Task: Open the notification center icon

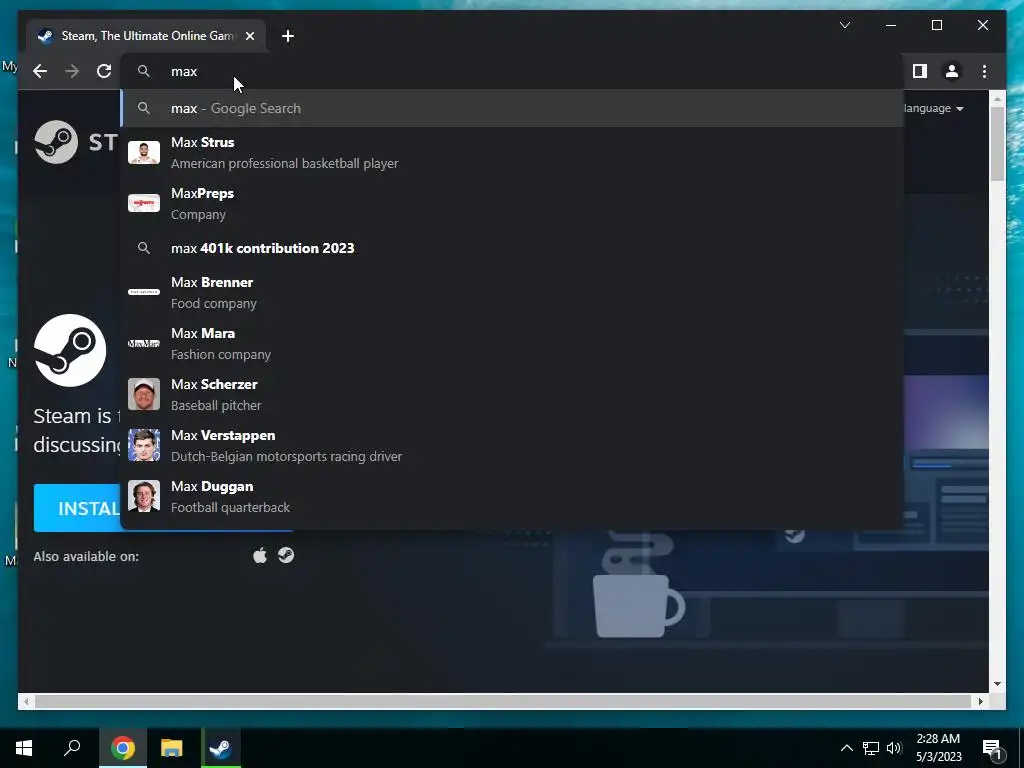Action: (993, 748)
